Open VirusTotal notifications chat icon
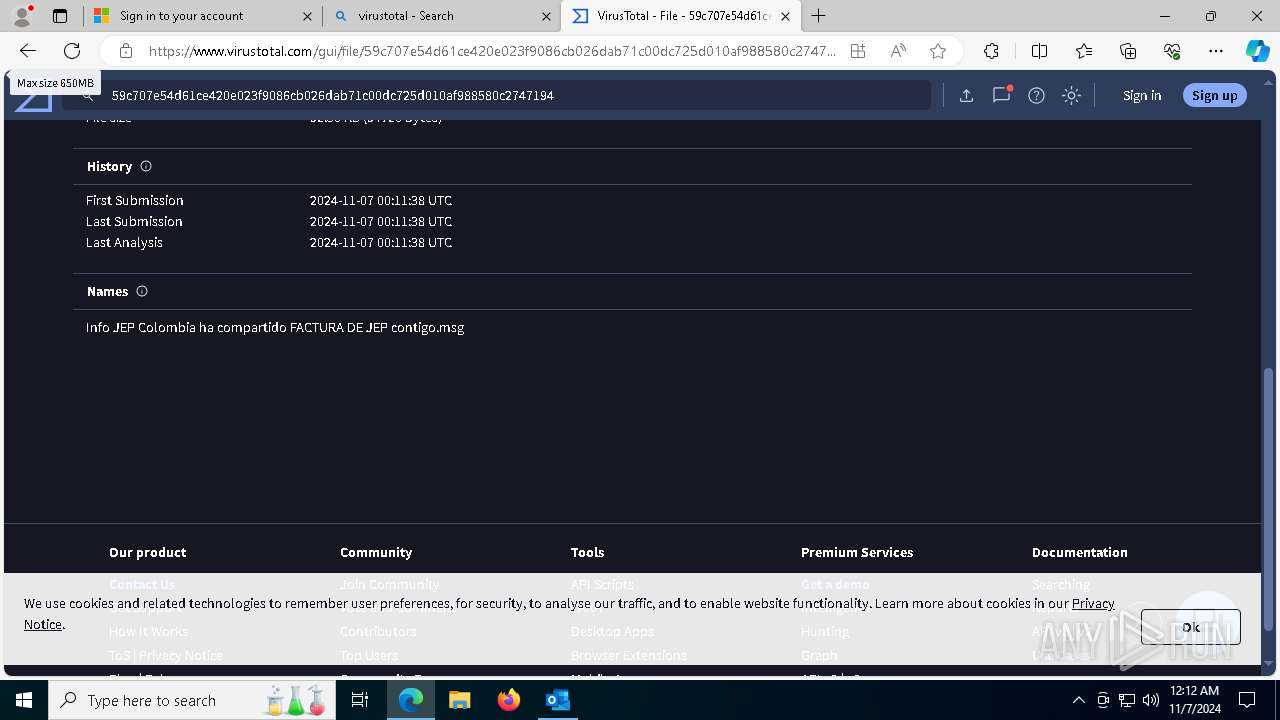The width and height of the screenshot is (1280, 720). pyautogui.click(x=1001, y=95)
